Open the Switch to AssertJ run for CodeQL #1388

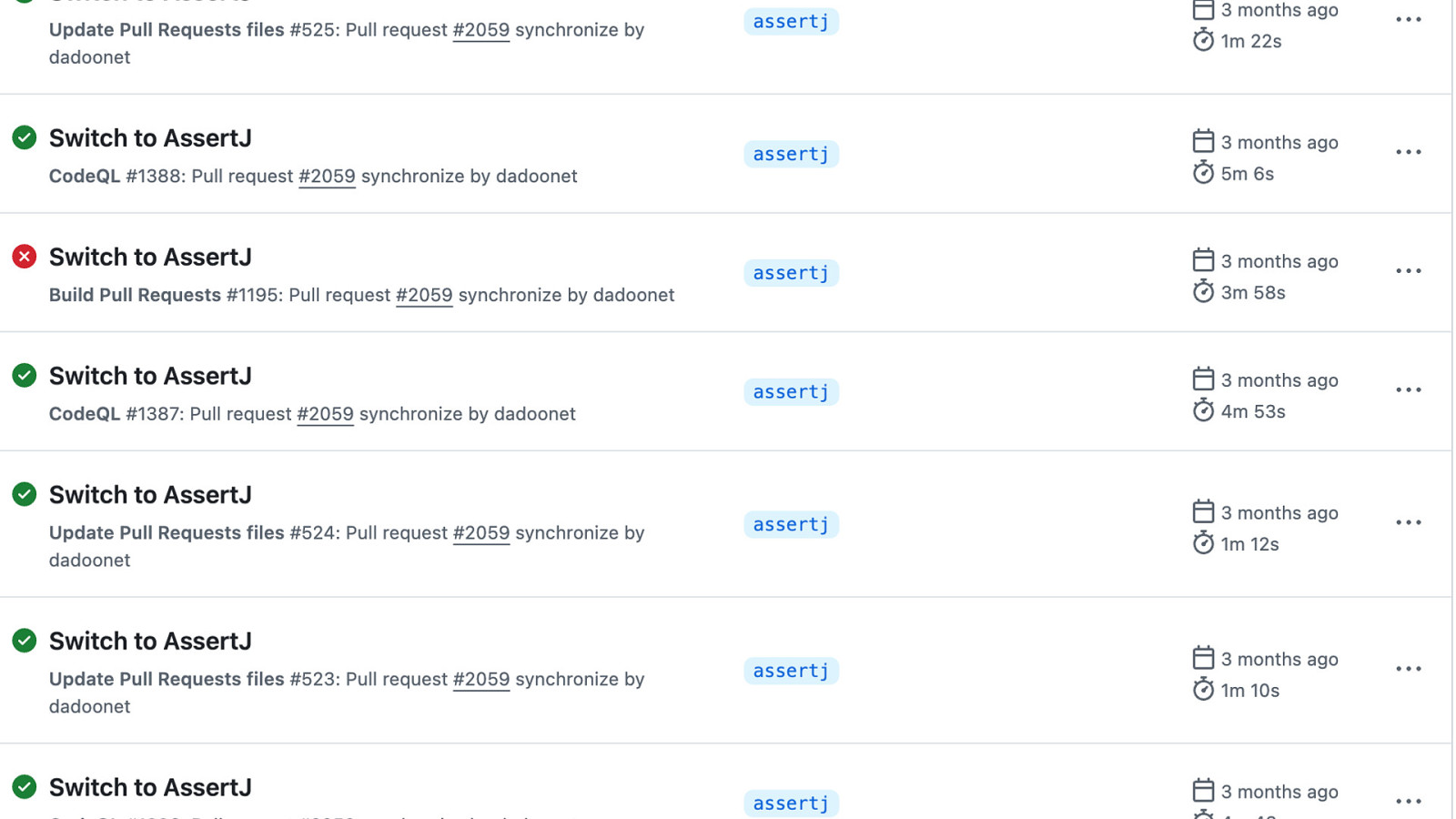point(150,138)
